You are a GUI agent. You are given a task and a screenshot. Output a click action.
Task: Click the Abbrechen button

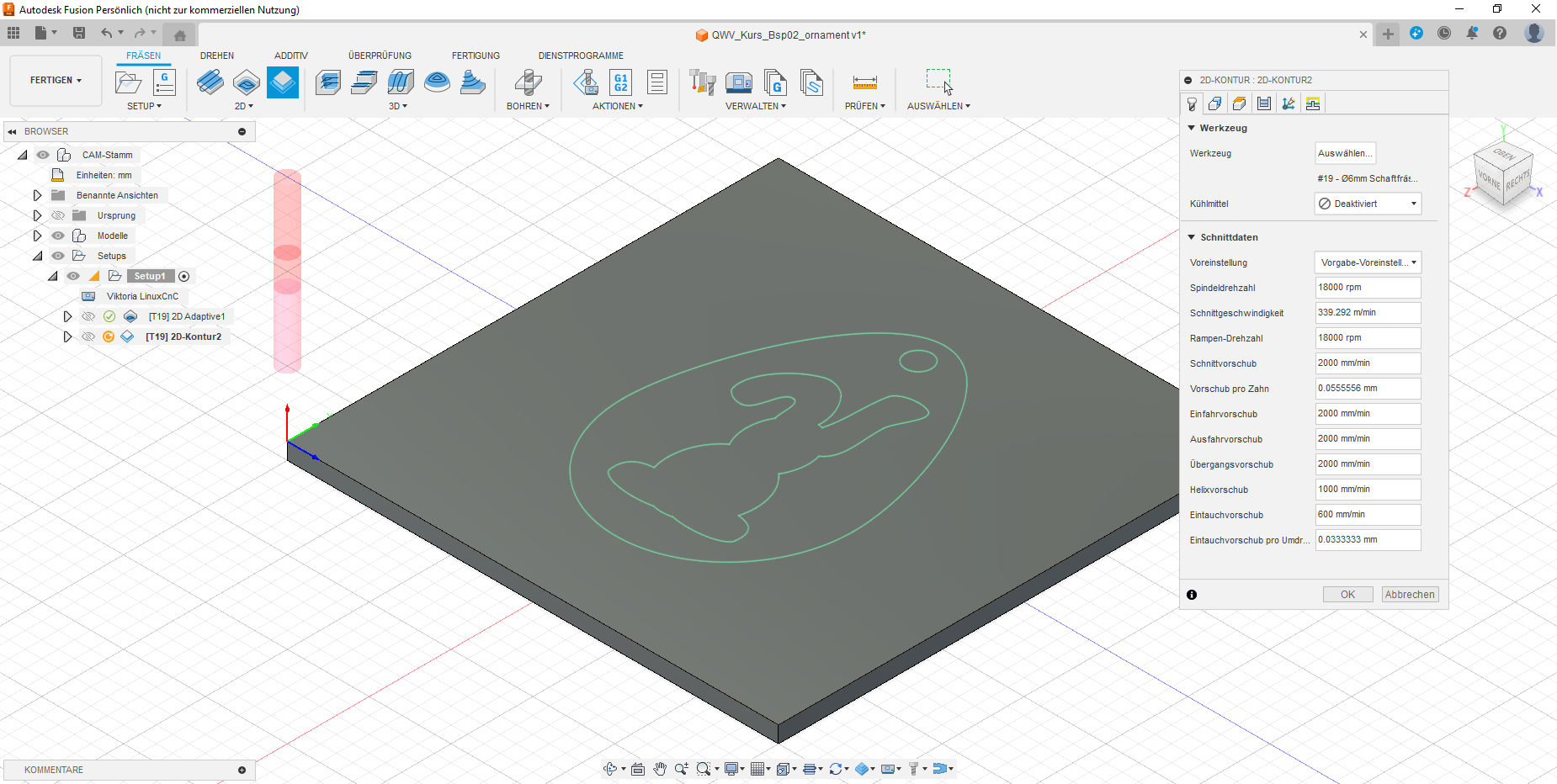click(1410, 595)
